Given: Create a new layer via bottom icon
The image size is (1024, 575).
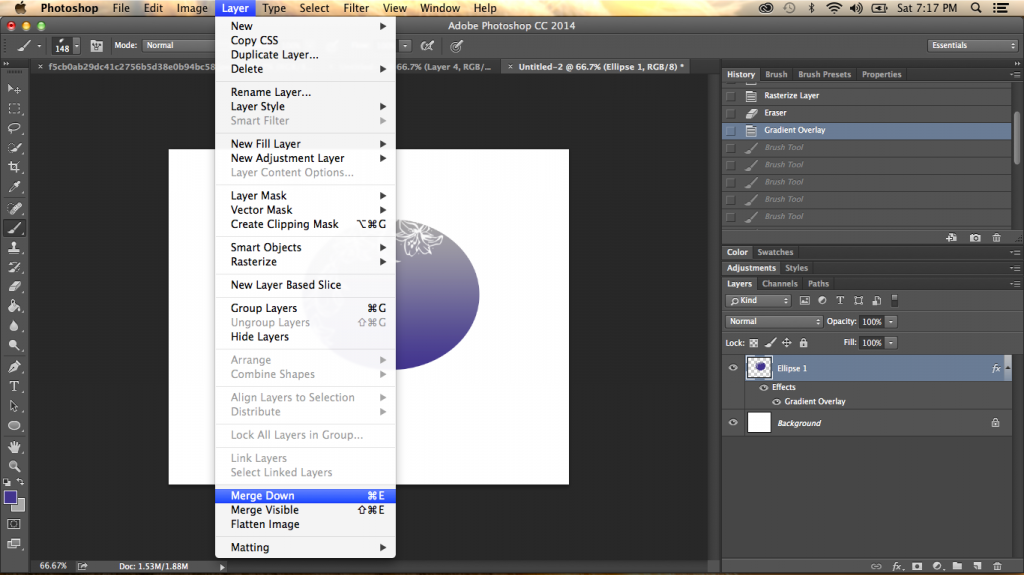Looking at the screenshot, I should (977, 567).
